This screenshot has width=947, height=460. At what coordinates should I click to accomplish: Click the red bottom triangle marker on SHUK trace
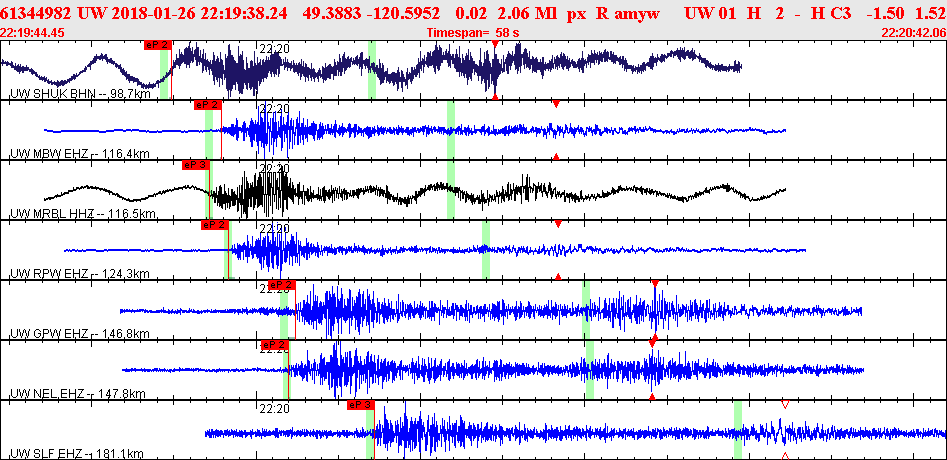coord(495,97)
